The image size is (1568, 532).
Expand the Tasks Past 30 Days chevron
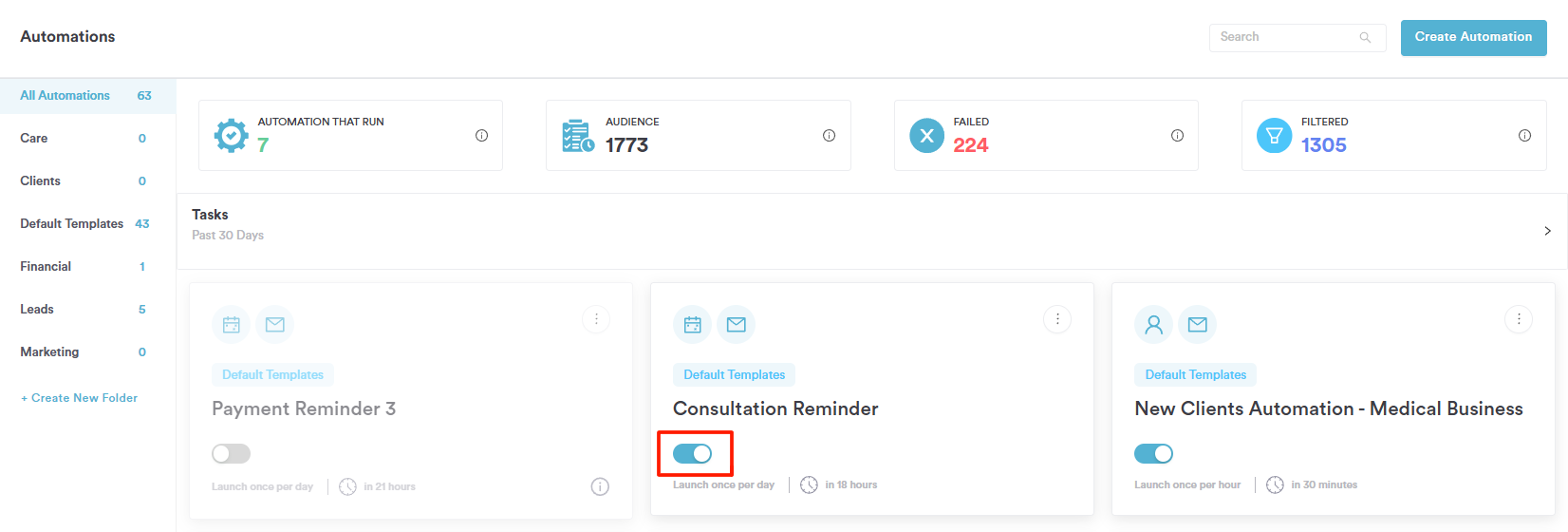(x=1547, y=231)
